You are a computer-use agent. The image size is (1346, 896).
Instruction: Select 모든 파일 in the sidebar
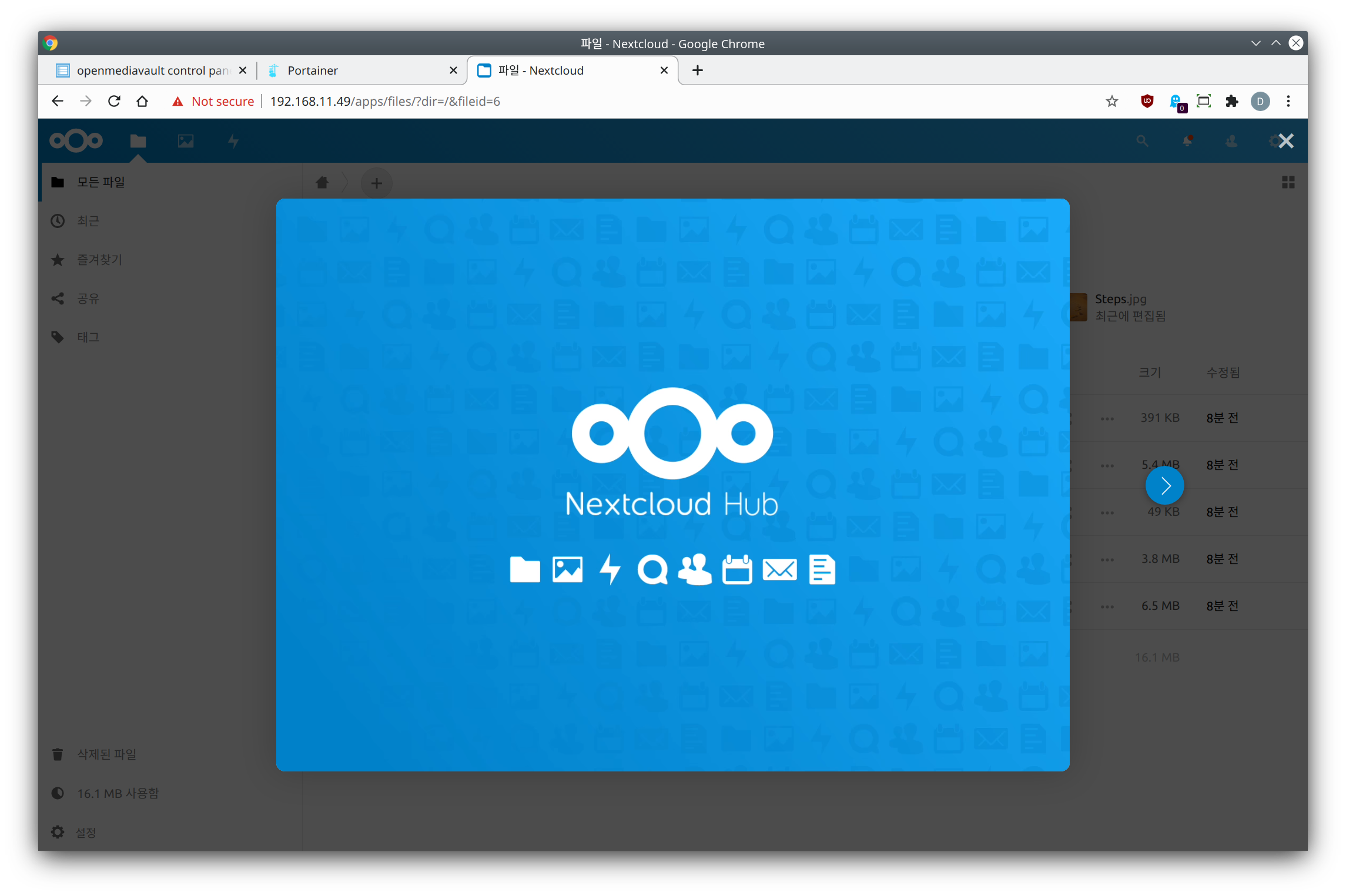(x=101, y=182)
